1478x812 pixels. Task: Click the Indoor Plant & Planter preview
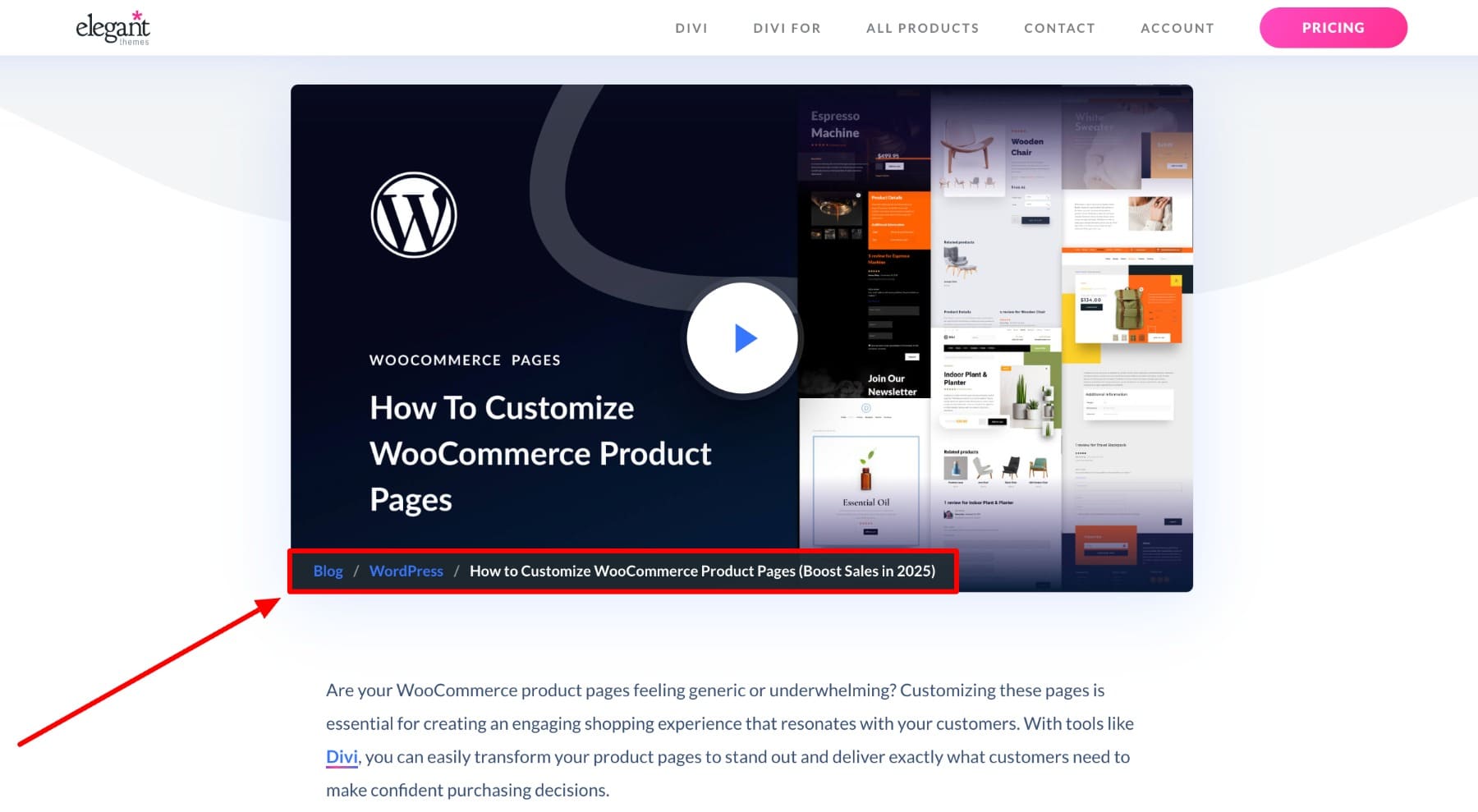[x=996, y=390]
